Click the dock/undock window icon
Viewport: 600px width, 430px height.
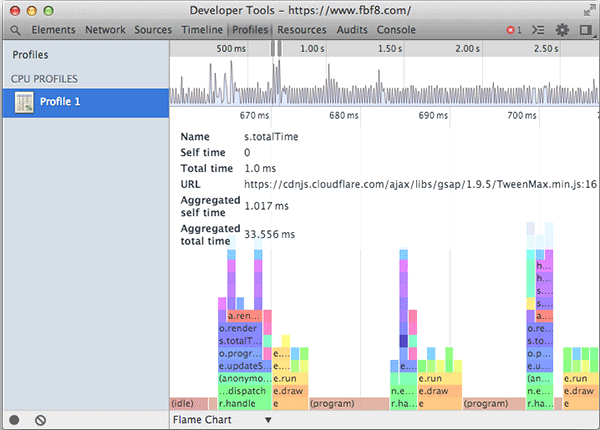pos(585,30)
